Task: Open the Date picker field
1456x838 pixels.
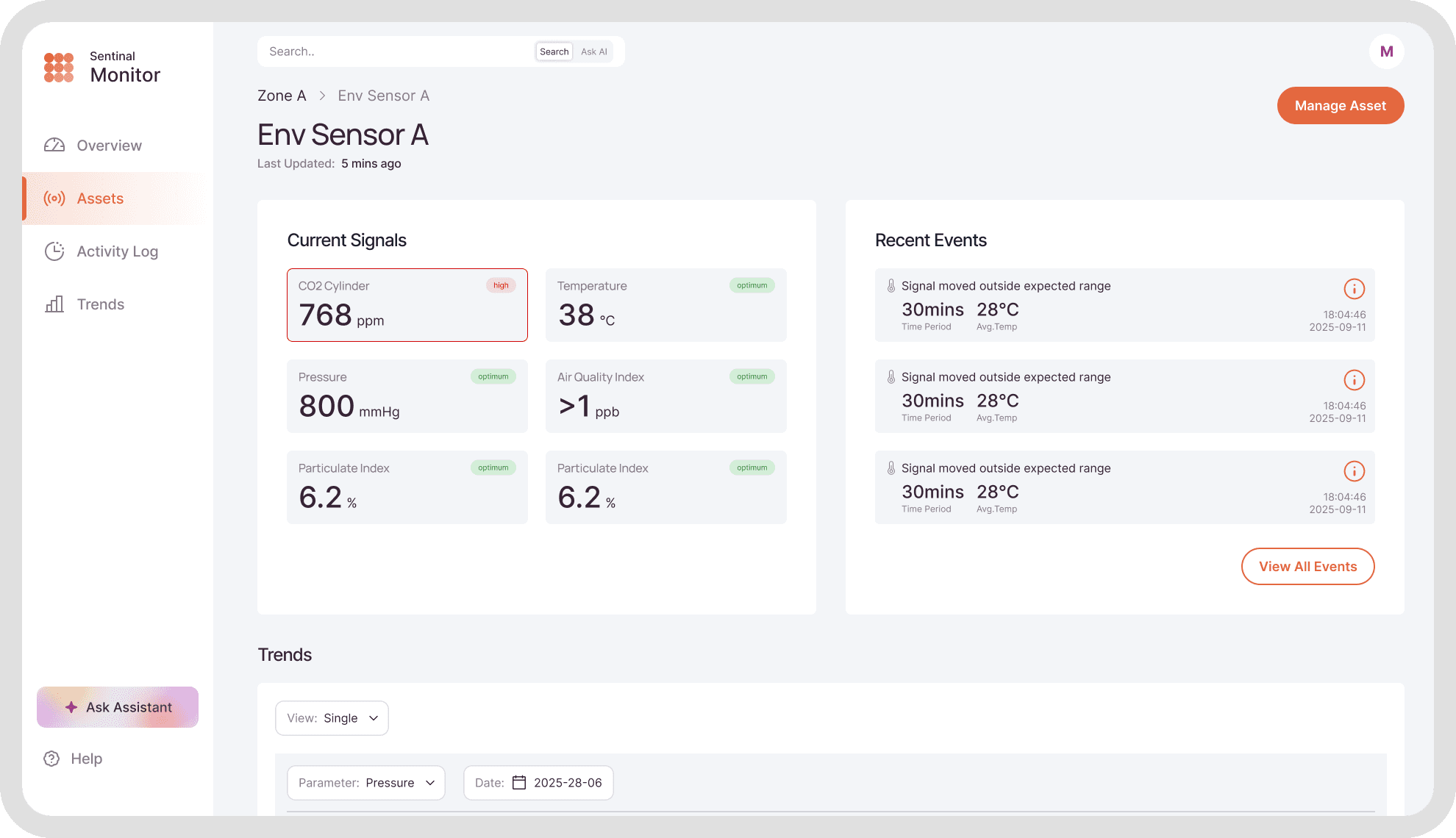Action: pyautogui.click(x=538, y=783)
